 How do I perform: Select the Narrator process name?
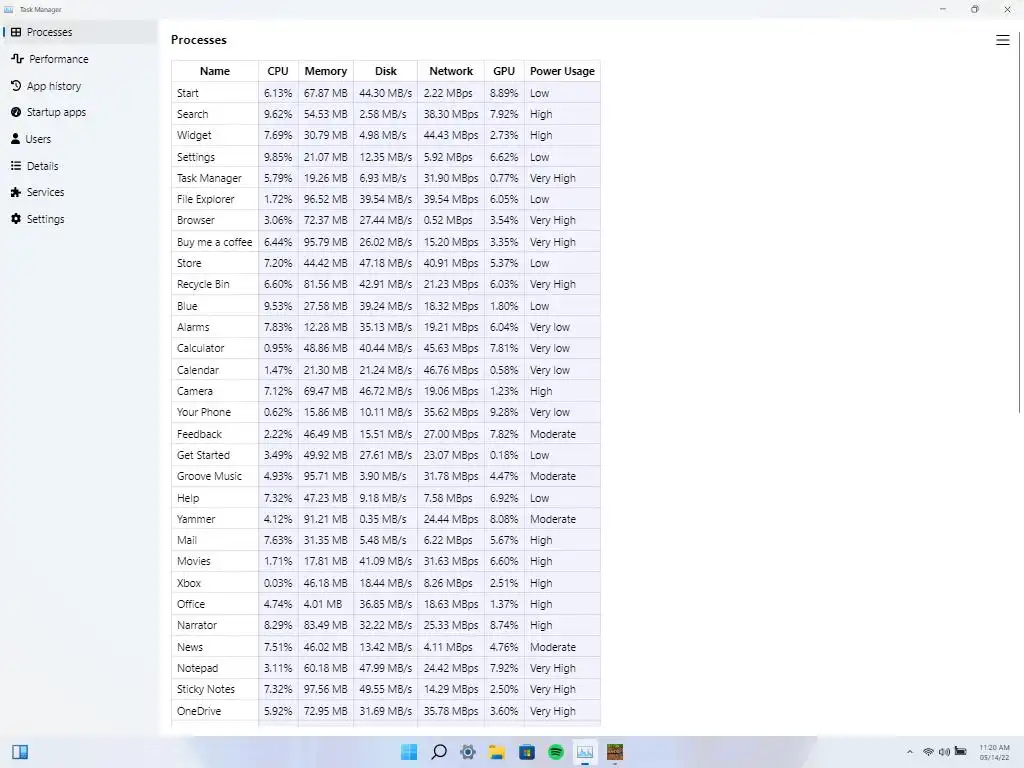197,625
